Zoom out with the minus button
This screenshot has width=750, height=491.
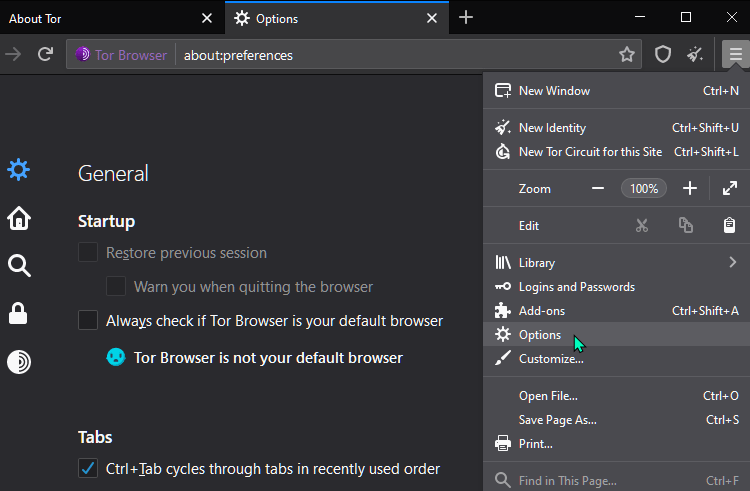tap(597, 188)
